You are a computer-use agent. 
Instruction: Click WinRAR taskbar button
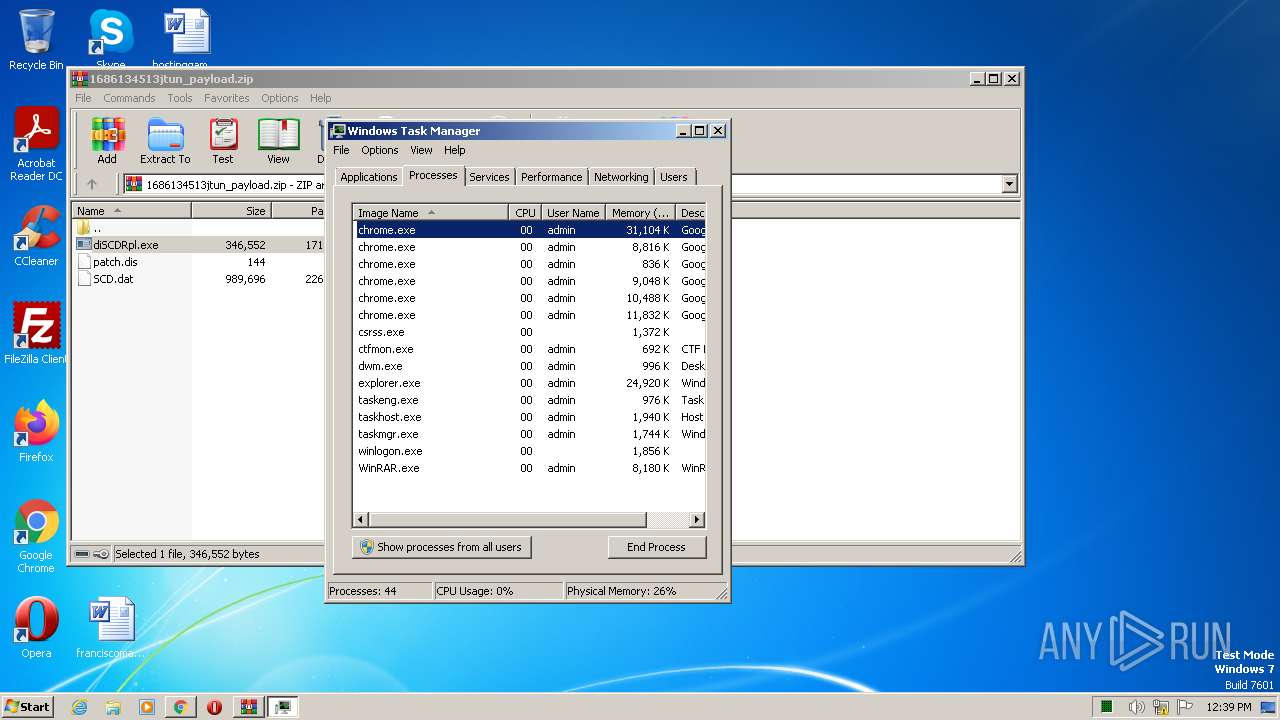tap(248, 707)
